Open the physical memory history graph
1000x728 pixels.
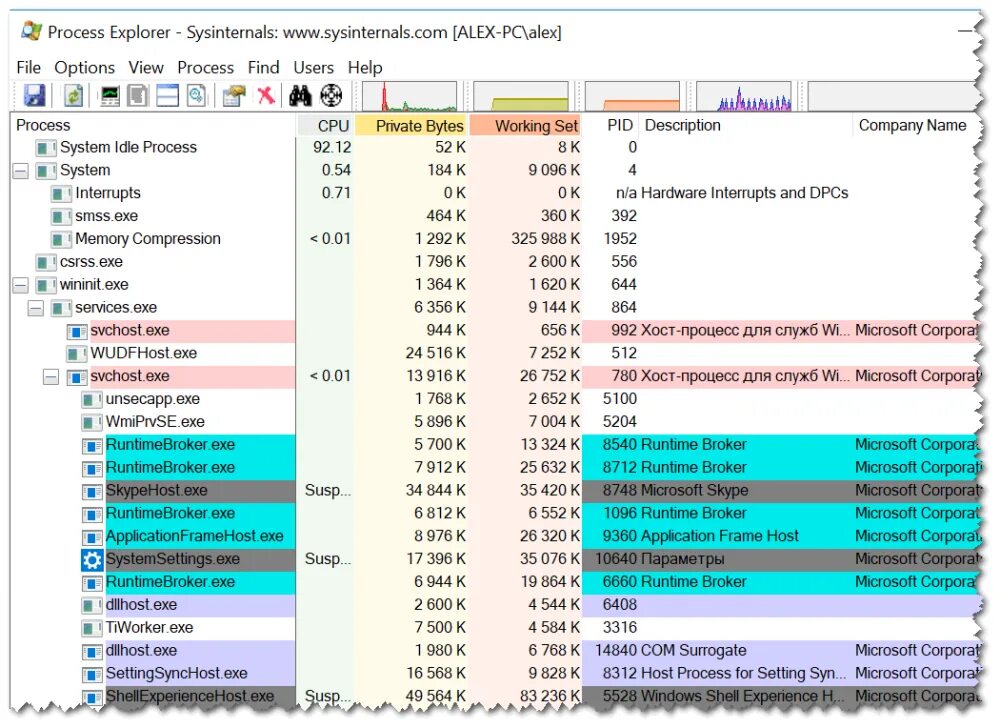(x=632, y=96)
